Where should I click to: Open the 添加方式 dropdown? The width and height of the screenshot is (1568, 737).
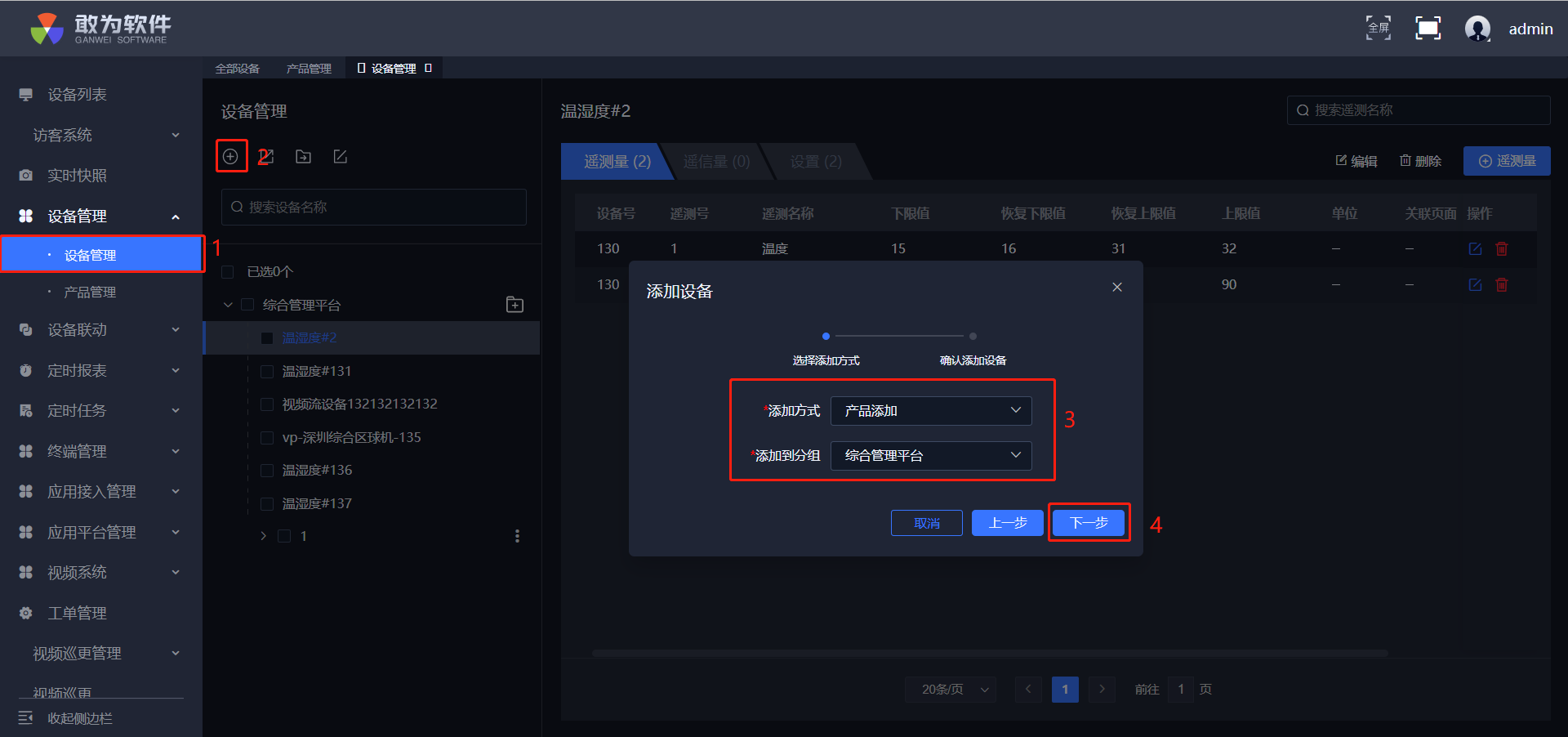click(x=931, y=411)
